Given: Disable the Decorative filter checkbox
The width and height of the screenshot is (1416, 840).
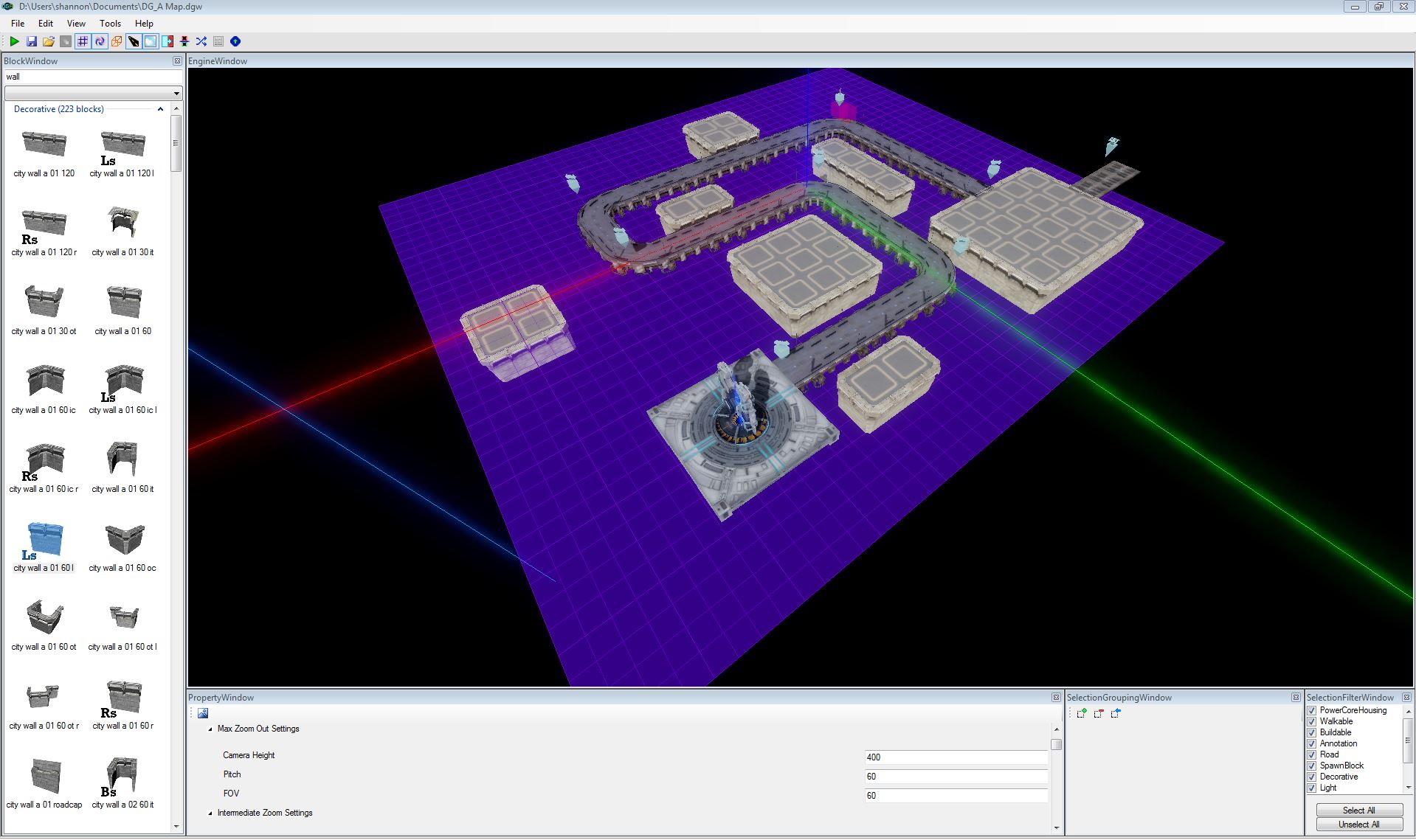Looking at the screenshot, I should click(1312, 777).
